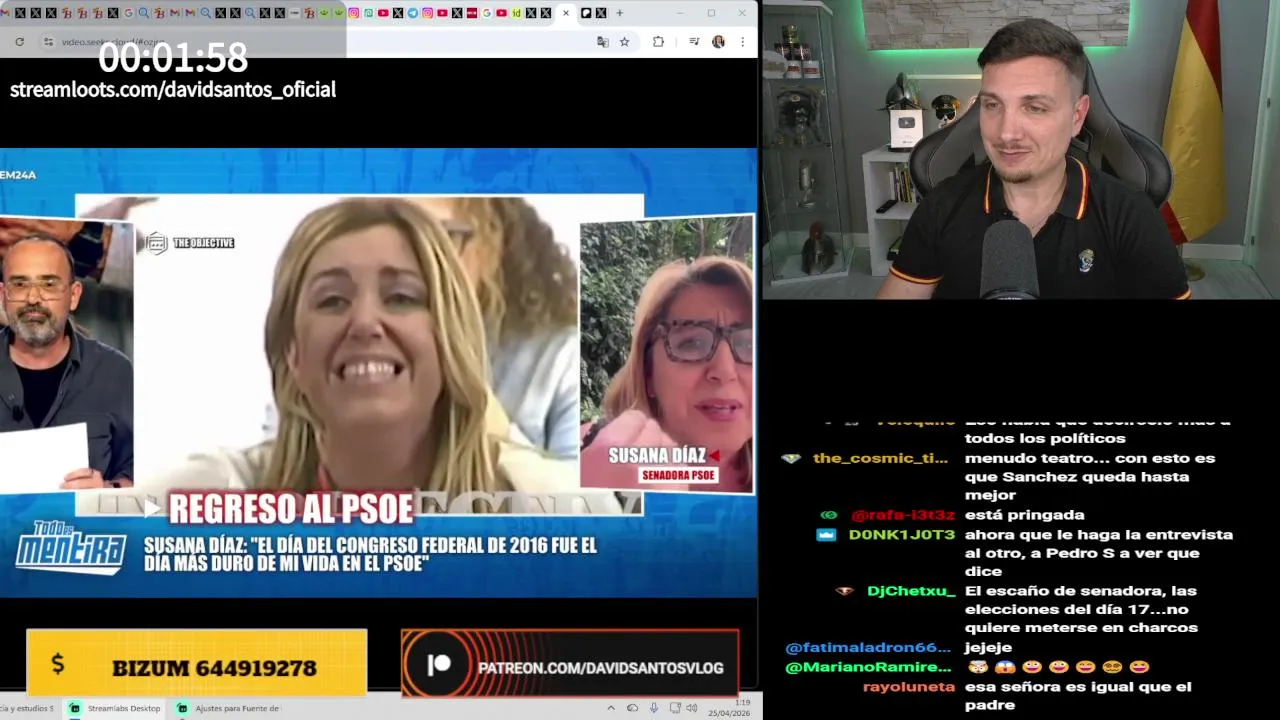Switch to the Telegram tab
This screenshot has width=1280, height=720.
413,13
